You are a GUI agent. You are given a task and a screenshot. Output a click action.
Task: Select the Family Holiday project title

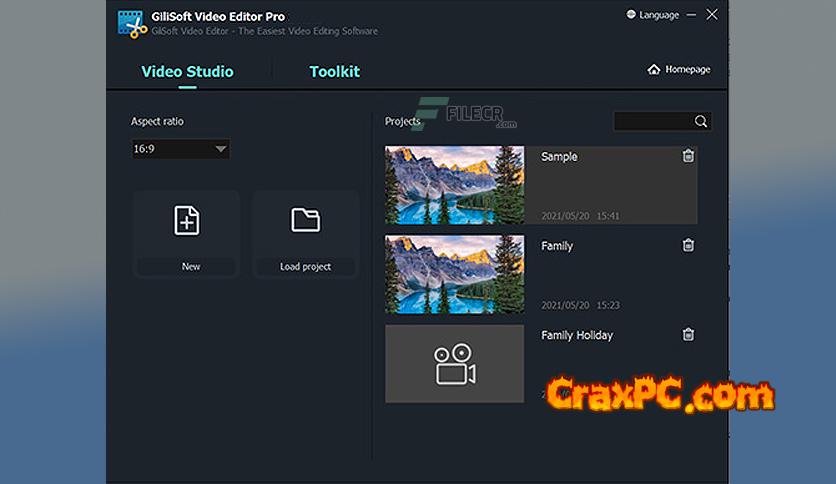pyautogui.click(x=577, y=335)
